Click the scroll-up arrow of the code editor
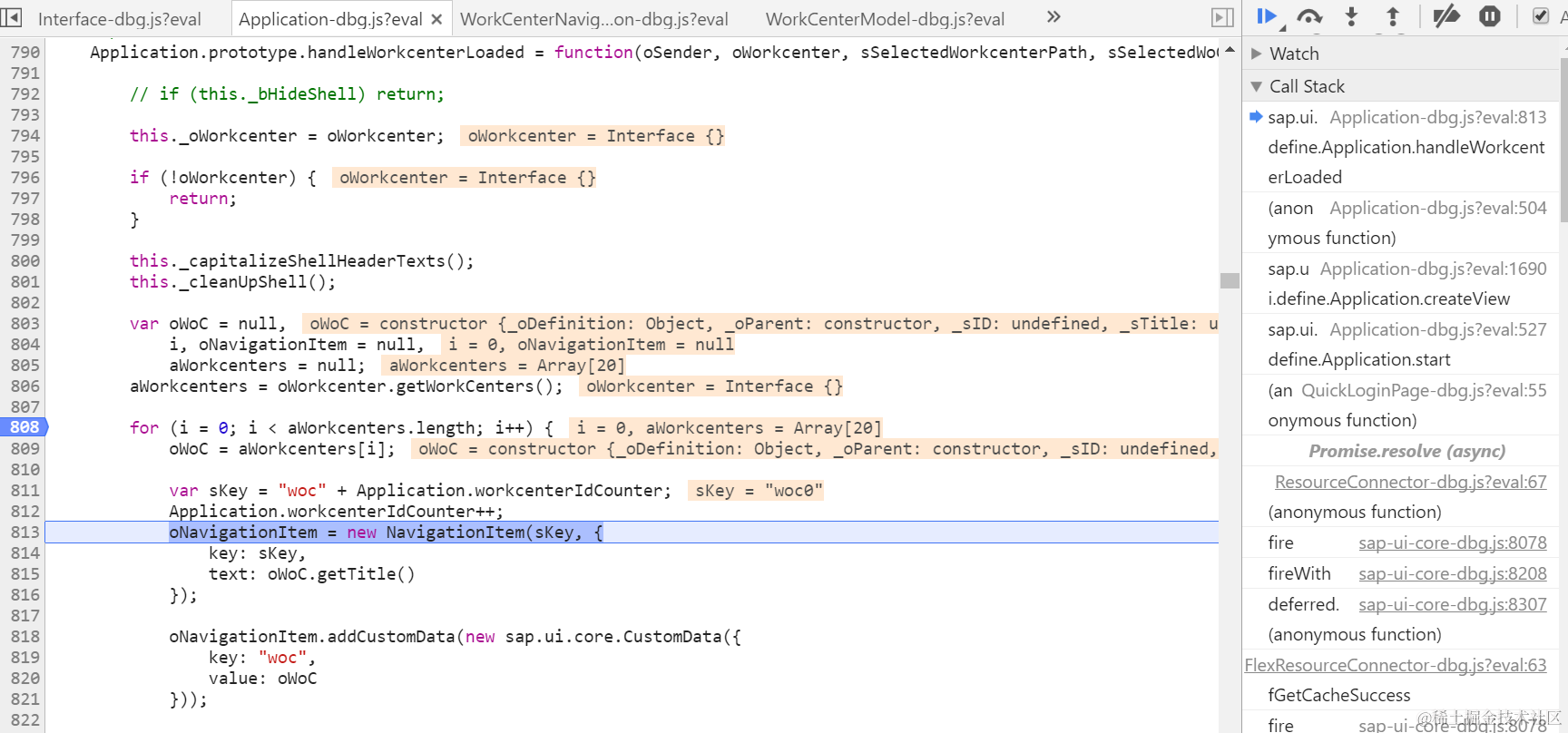Image resolution: width=1568 pixels, height=733 pixels. click(1230, 50)
